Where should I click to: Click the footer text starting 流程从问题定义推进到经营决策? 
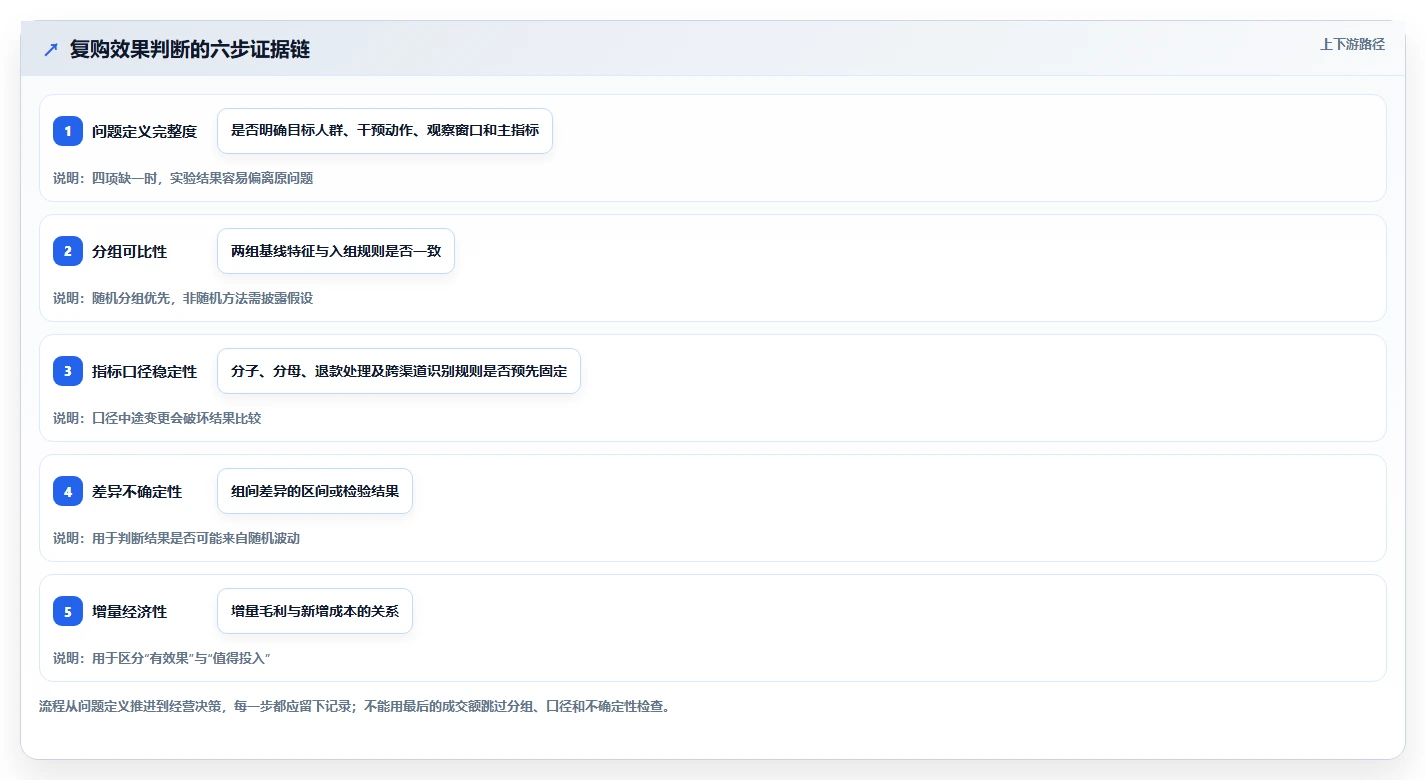pyautogui.click(x=354, y=706)
